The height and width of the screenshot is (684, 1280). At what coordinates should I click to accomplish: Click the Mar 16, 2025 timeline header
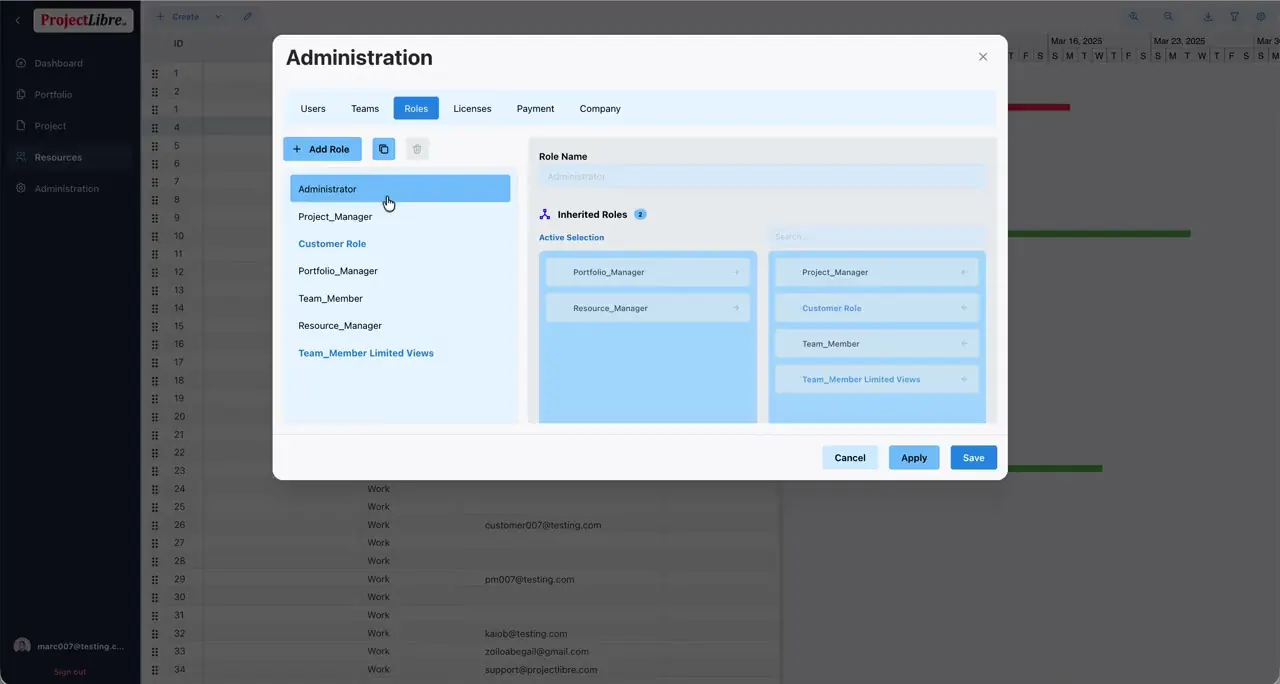tap(1076, 41)
